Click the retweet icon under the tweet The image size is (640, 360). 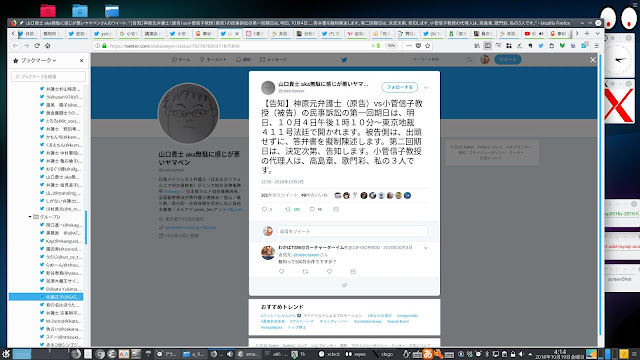(x=288, y=209)
